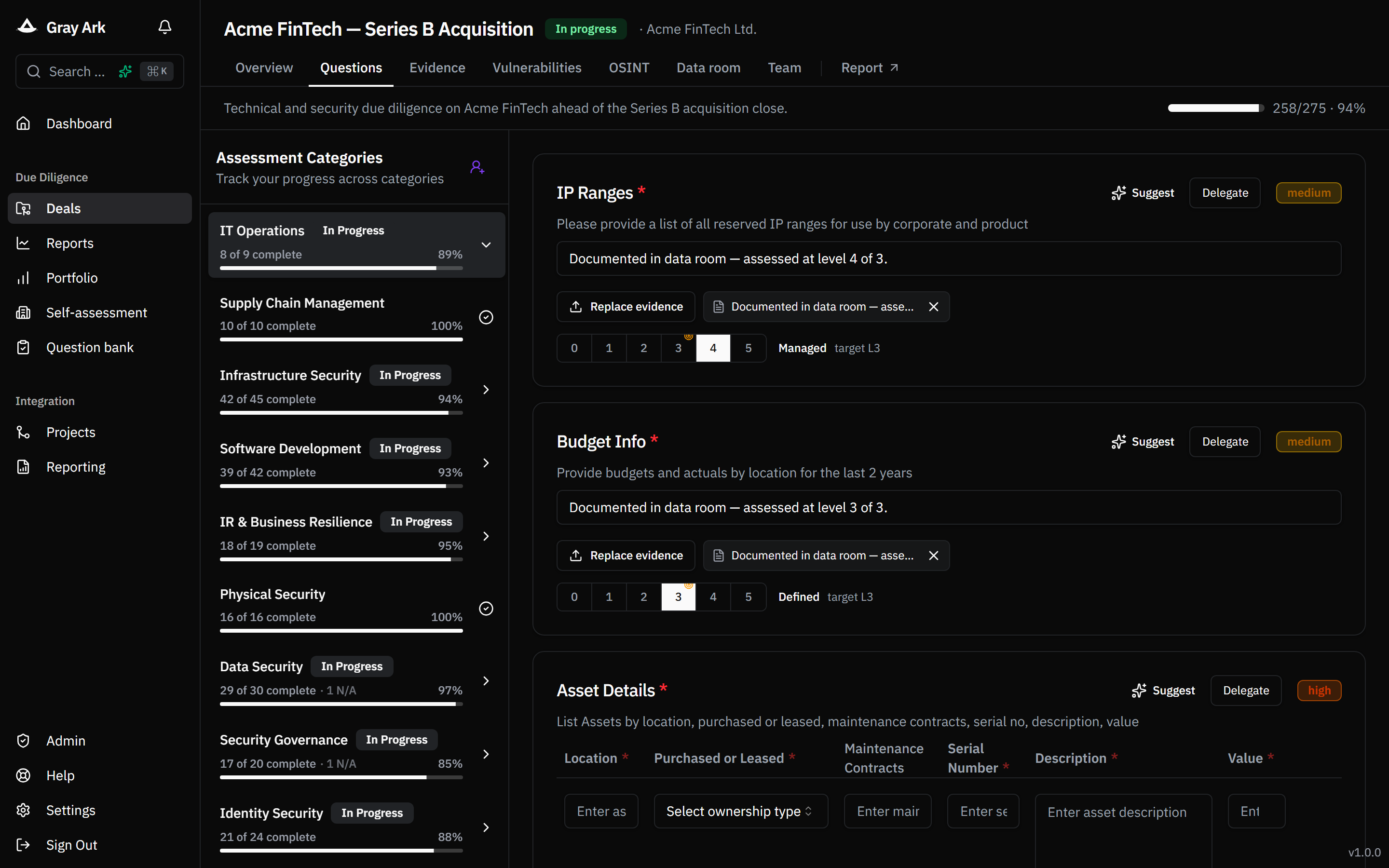The image size is (1389, 868).
Task: Click the Reports chart icon
Action: (x=23, y=243)
